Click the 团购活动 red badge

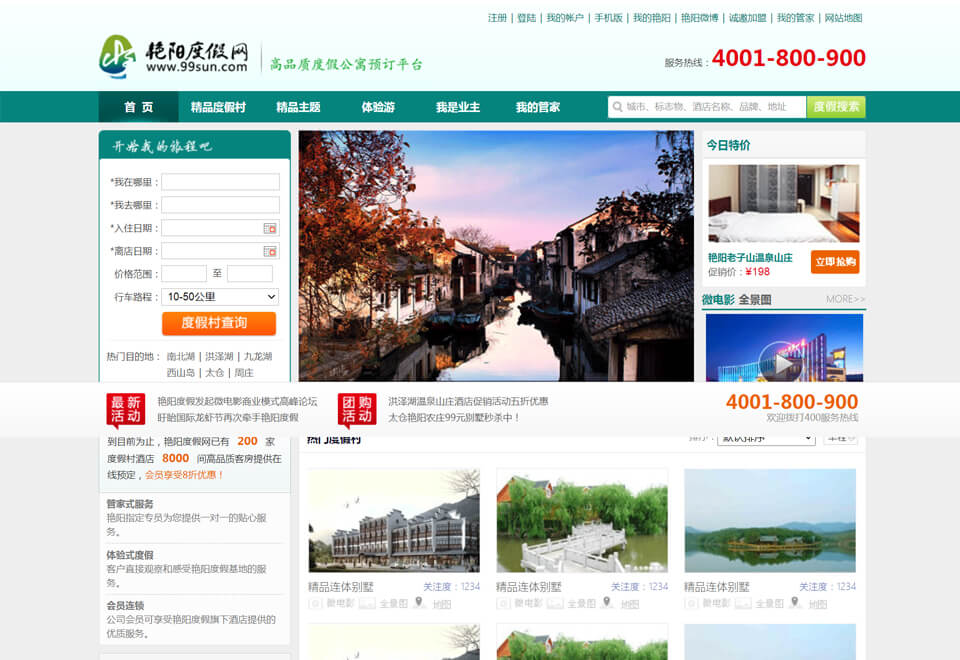tap(357, 409)
